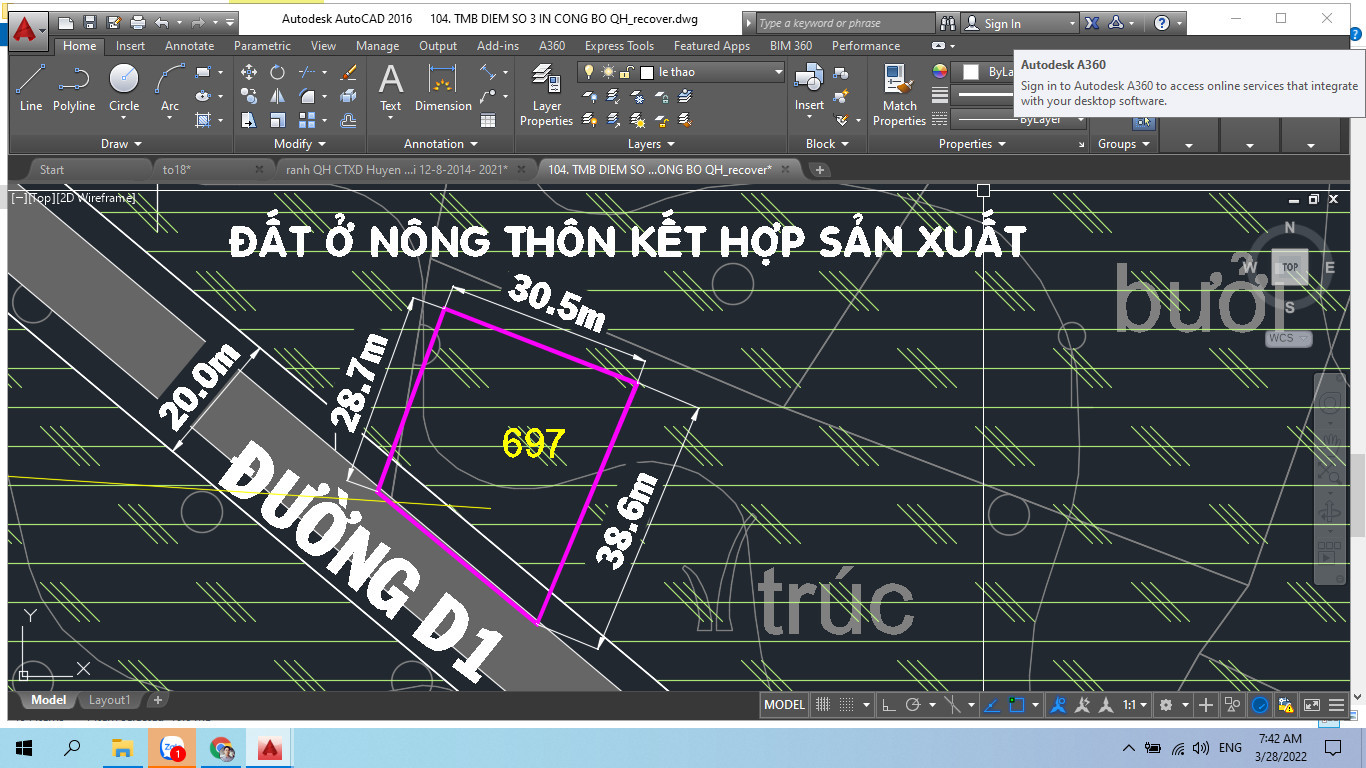
Task: Expand the Block panel
Action: click(827, 144)
